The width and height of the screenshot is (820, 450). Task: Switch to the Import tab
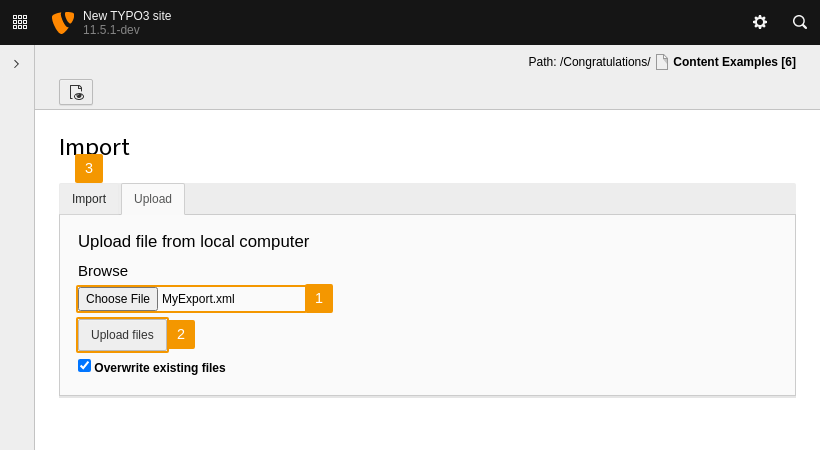89,199
